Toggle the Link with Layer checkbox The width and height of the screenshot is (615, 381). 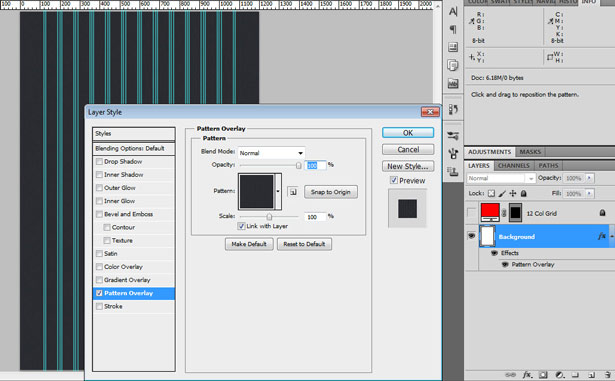[241, 226]
